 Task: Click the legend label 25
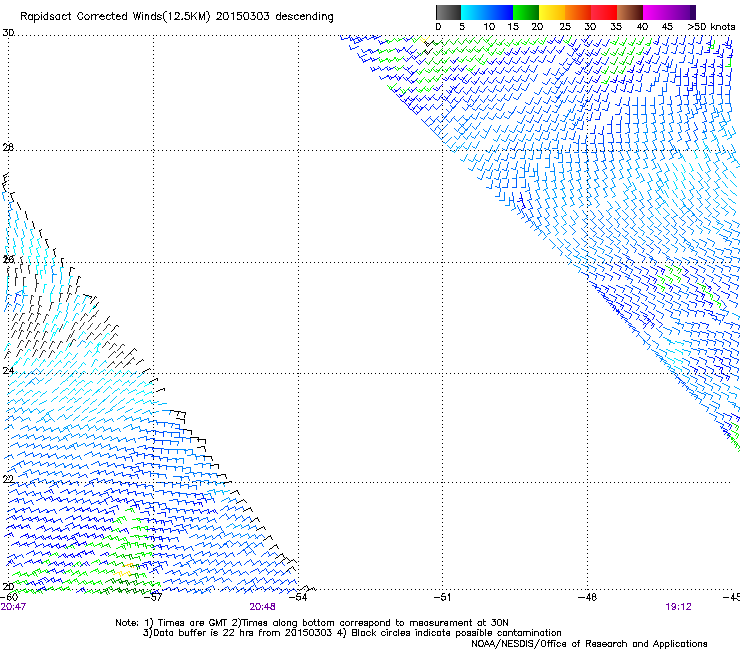(565, 27)
